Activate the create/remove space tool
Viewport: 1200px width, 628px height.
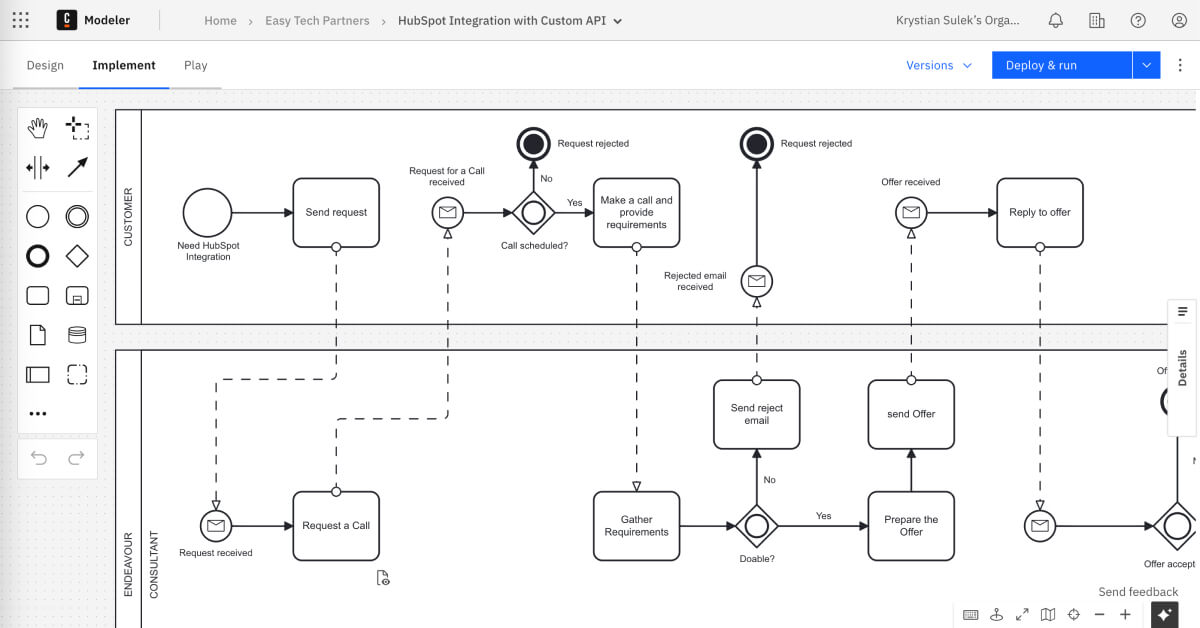[x=38, y=167]
